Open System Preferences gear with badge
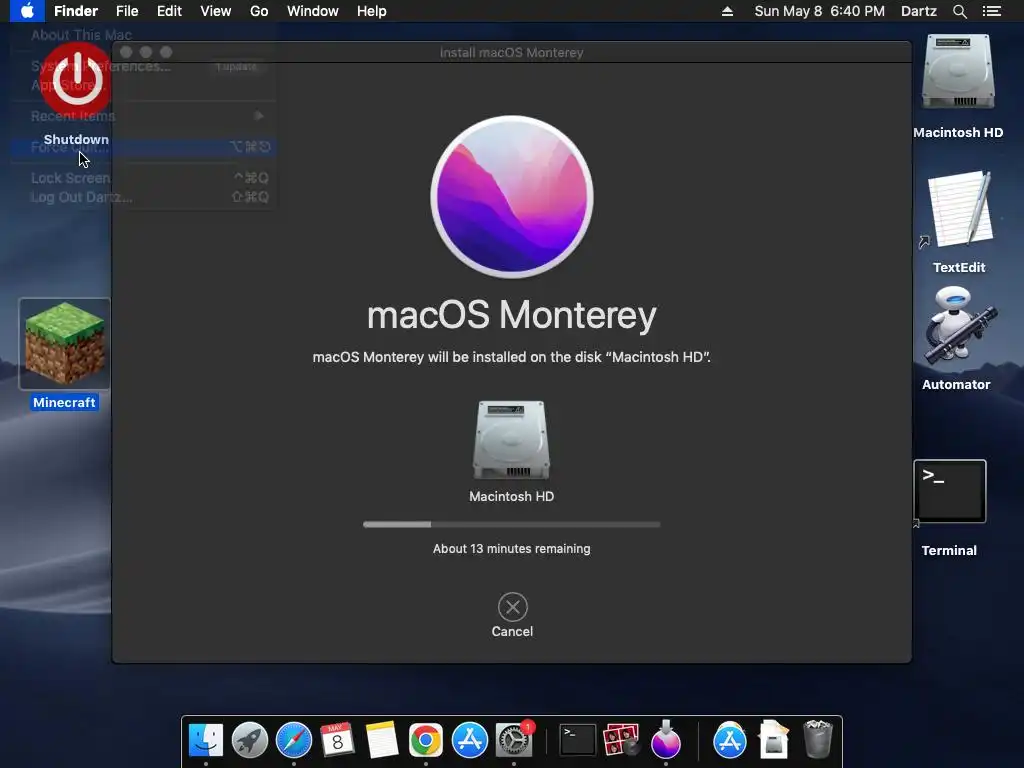 click(x=514, y=741)
